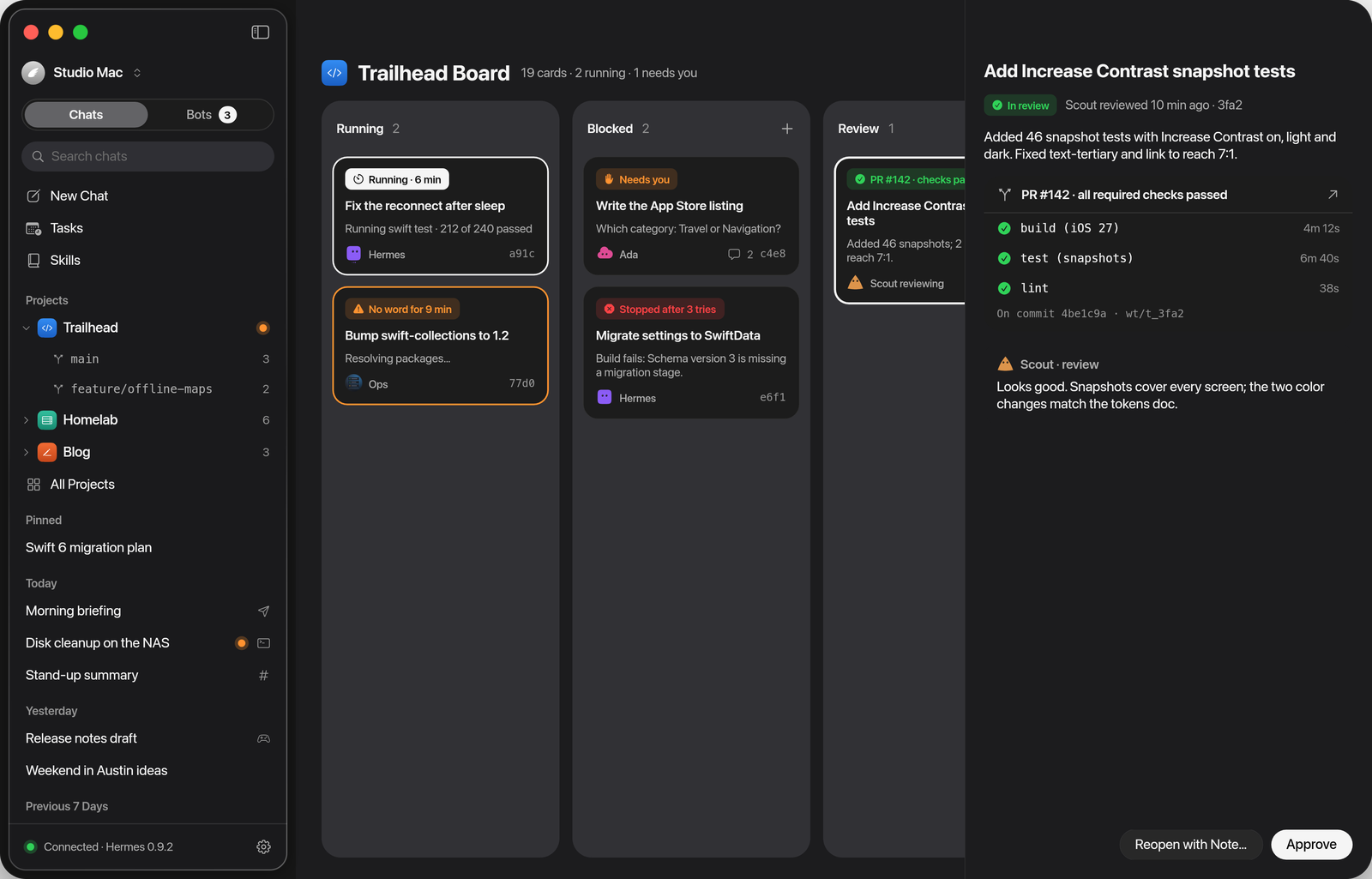Expand the Blog project
Image resolution: width=1372 pixels, height=879 pixels.
[x=26, y=452]
